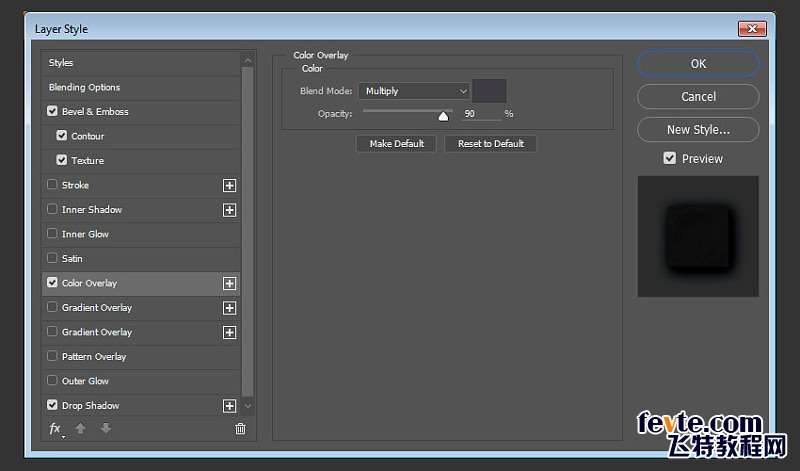Screen dimensions: 800x471
Task: Click the fx add style icon
Action: tap(56, 429)
